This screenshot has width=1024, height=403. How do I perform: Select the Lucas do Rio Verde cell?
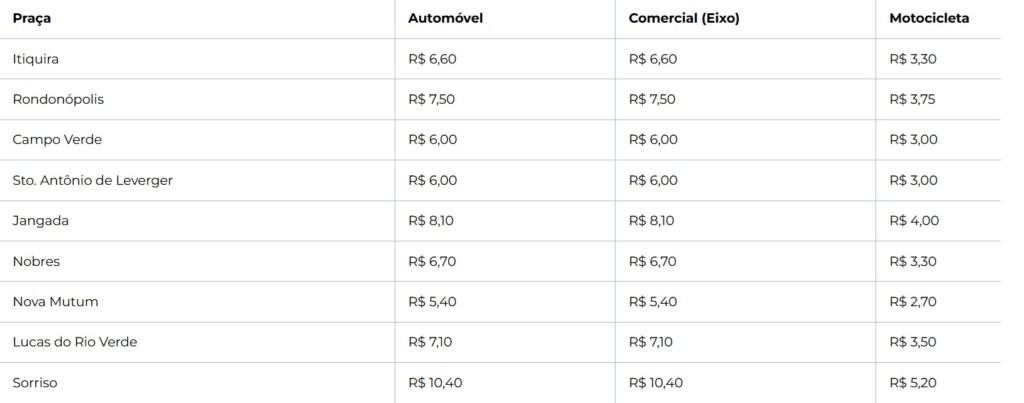coord(75,342)
